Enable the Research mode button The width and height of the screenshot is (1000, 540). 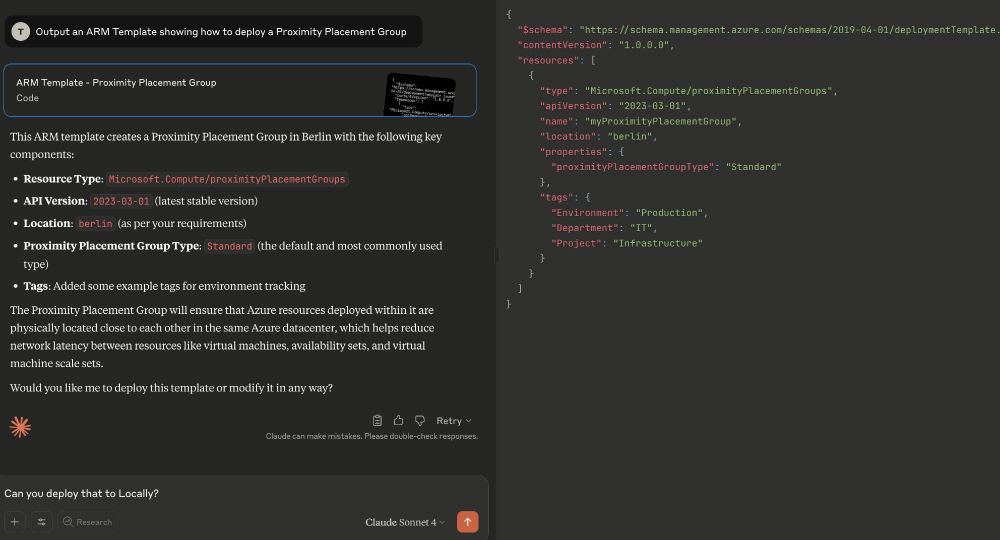(x=87, y=522)
